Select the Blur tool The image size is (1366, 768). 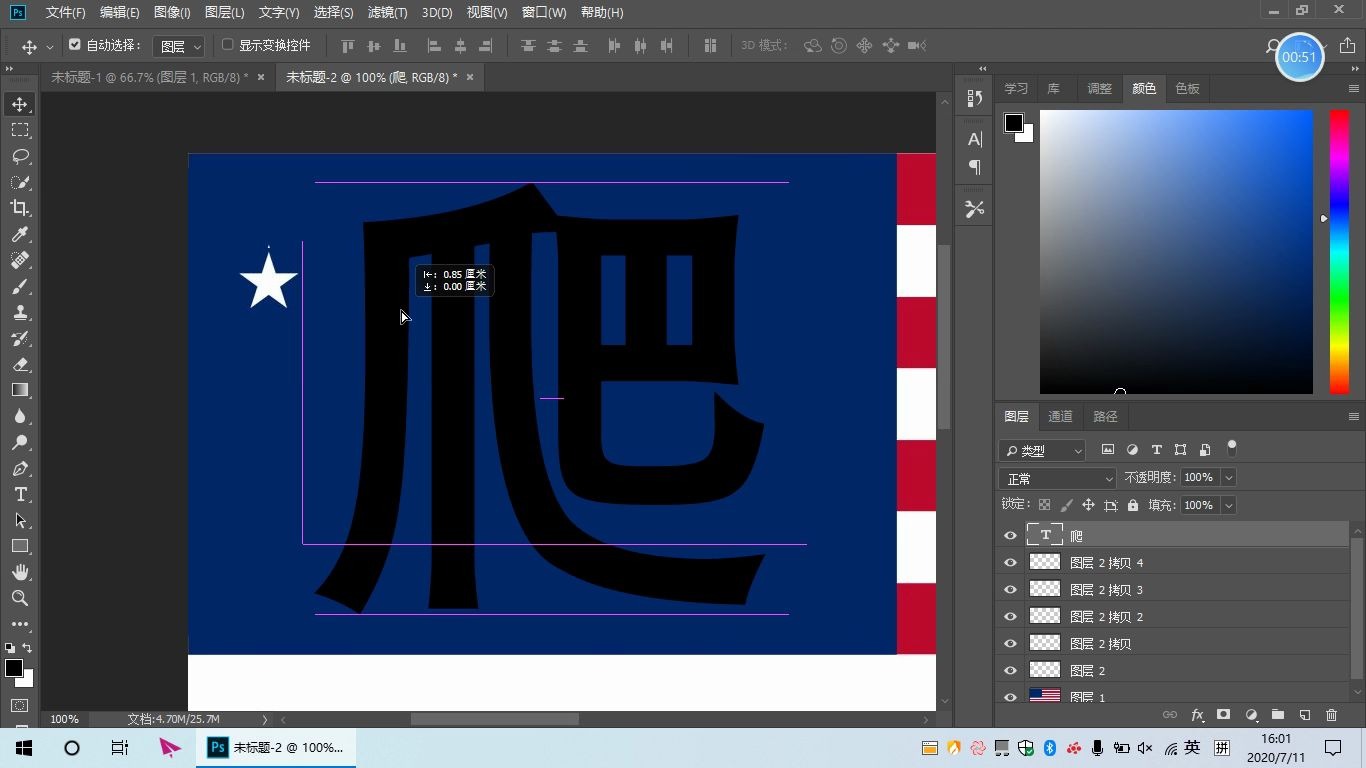(x=20, y=416)
